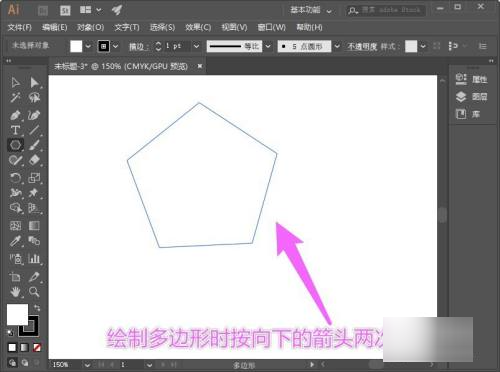Viewport: 500px width, 372px height.
Task: Select the Artboard tool
Action: click(15, 276)
